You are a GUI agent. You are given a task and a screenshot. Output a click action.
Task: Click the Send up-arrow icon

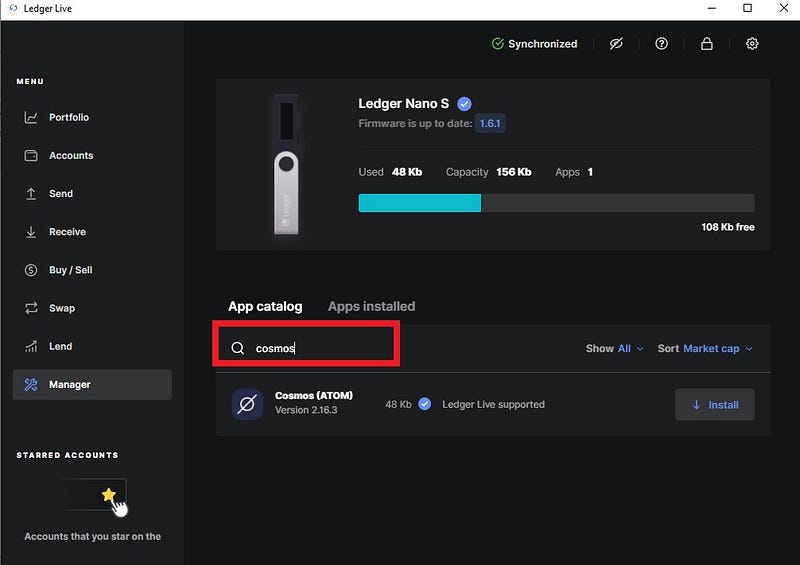pyautogui.click(x=31, y=194)
